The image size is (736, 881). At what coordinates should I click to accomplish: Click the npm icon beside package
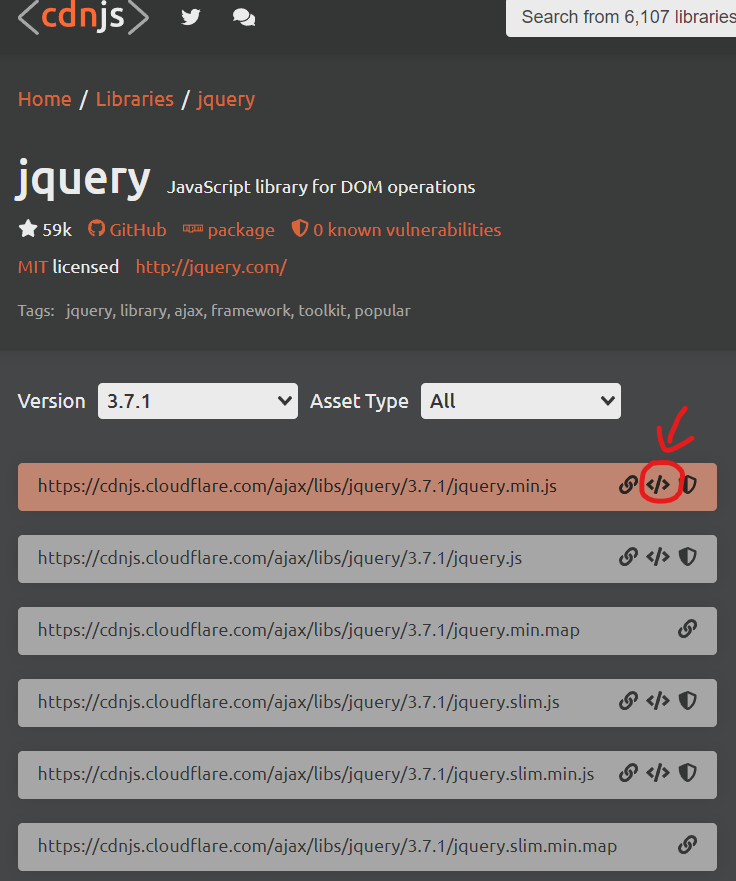tap(193, 229)
